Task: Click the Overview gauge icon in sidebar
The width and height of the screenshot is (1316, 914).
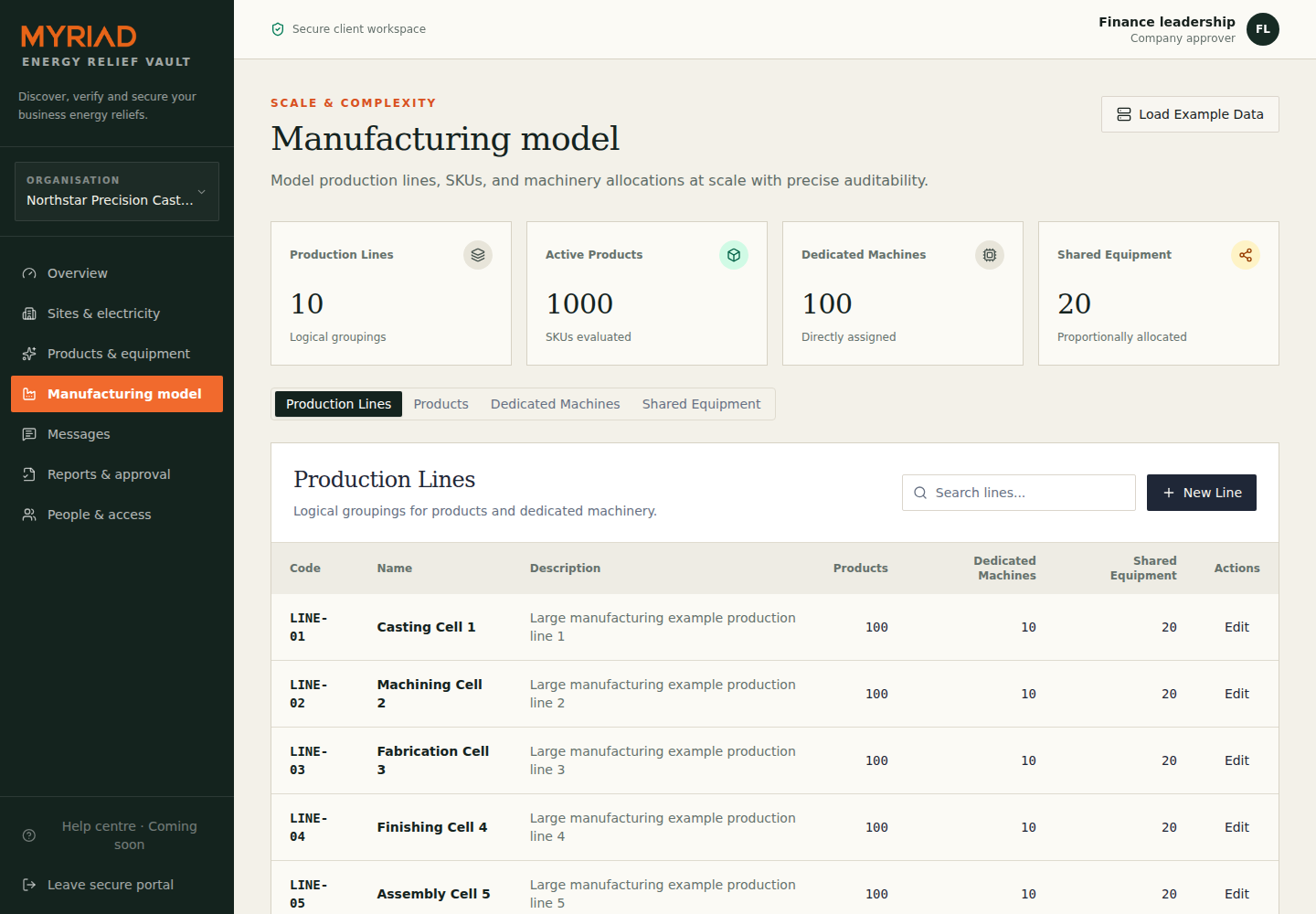Action: tap(29, 273)
